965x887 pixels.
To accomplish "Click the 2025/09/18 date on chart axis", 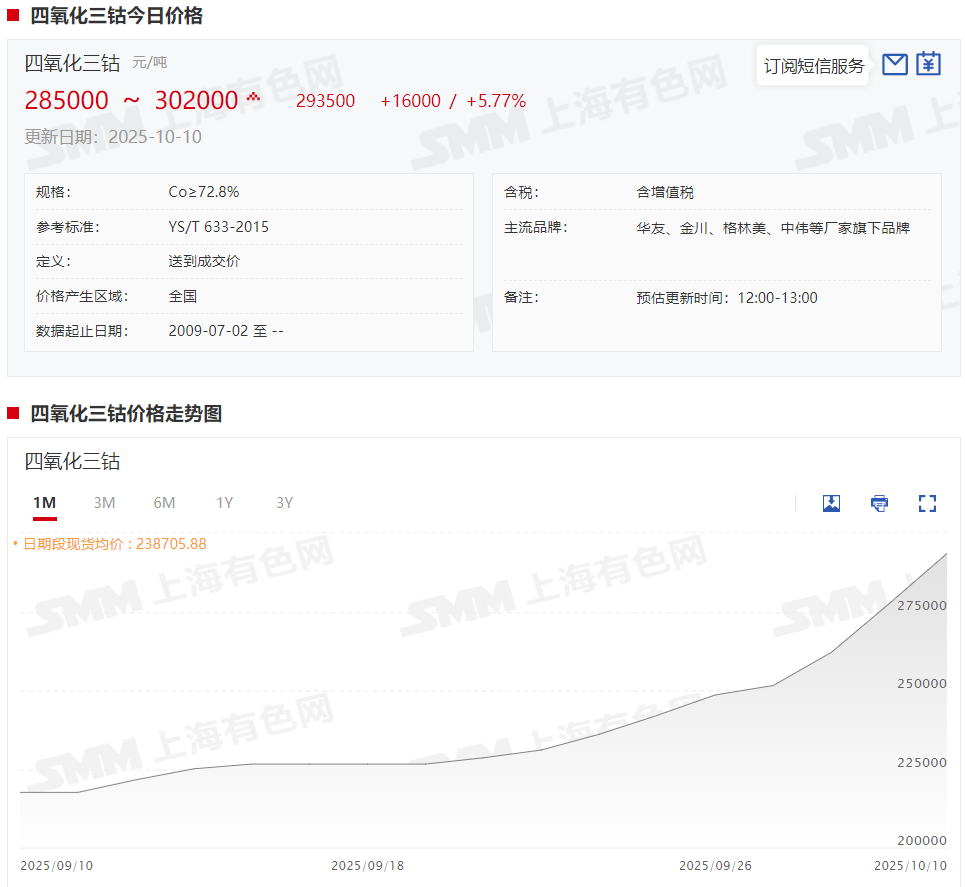I will pos(367,865).
